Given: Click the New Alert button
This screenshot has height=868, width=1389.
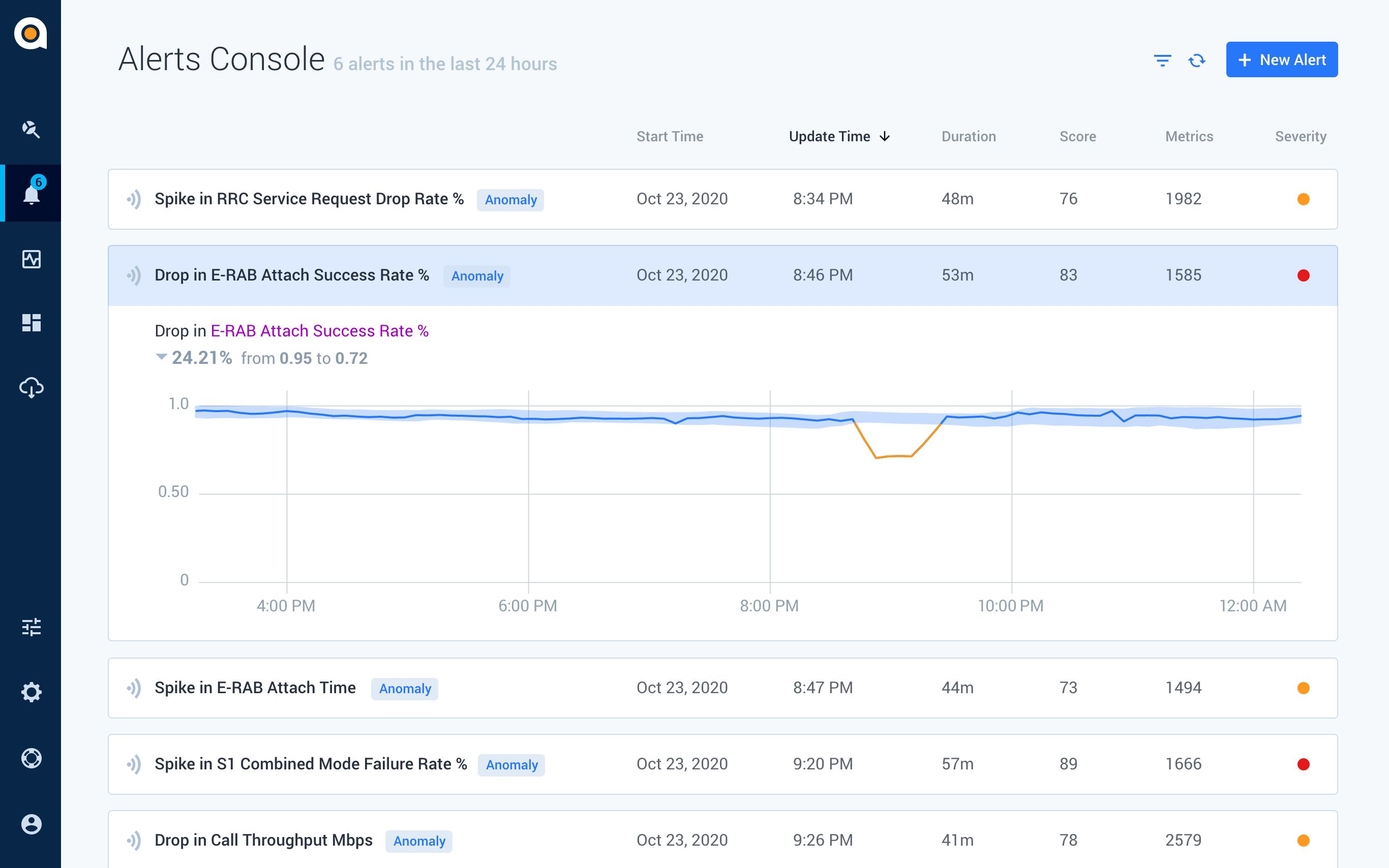Looking at the screenshot, I should click(1282, 59).
